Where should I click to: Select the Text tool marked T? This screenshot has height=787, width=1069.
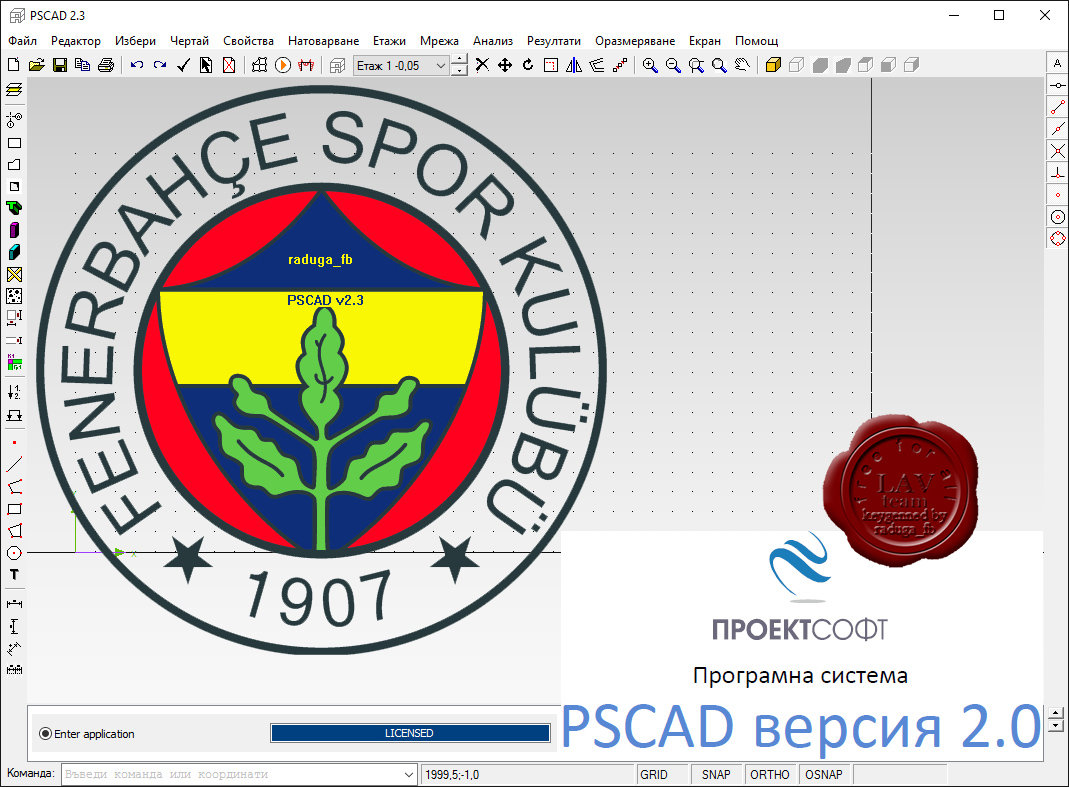(x=14, y=575)
